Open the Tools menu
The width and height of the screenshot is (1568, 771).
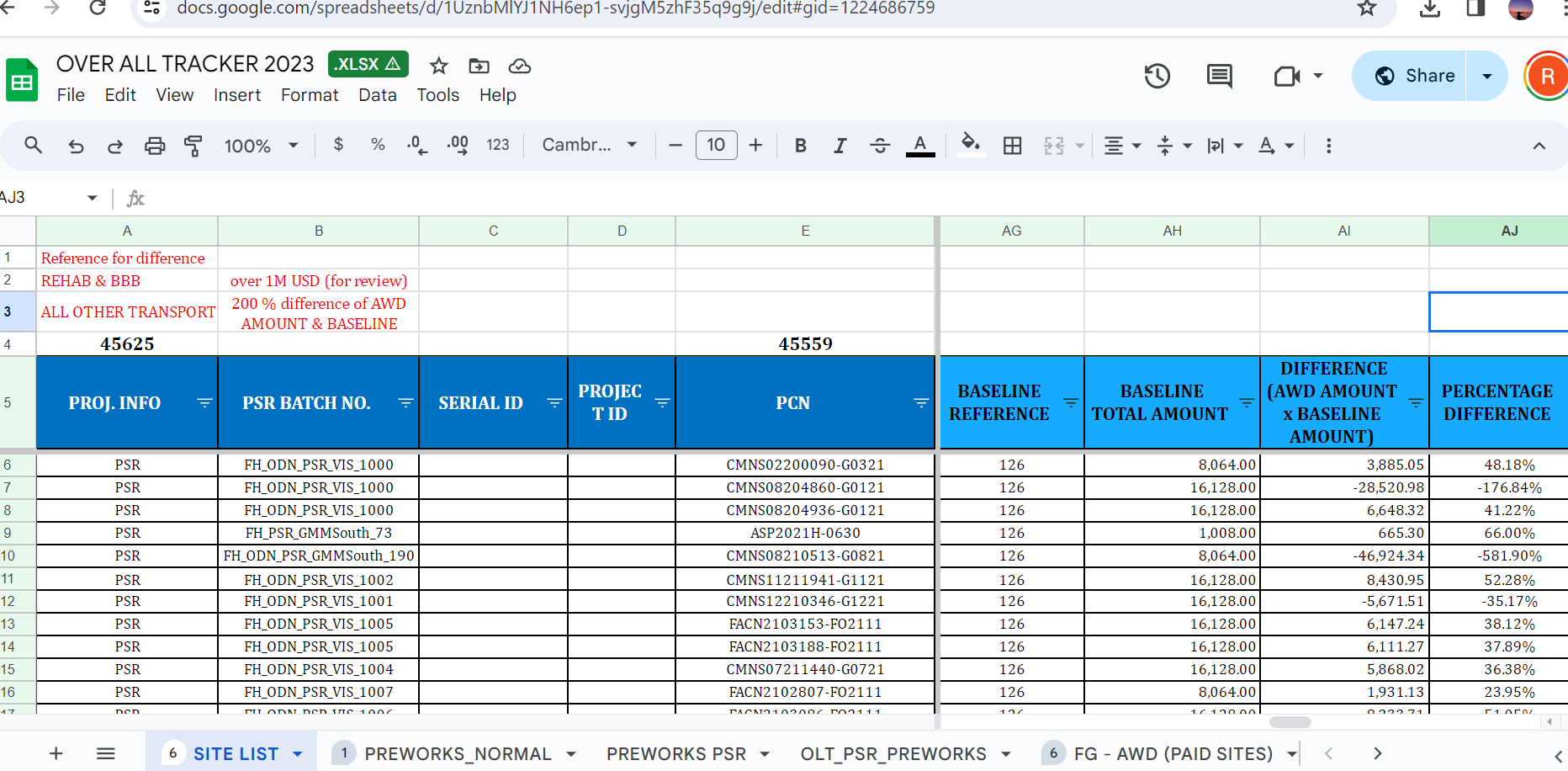438,95
